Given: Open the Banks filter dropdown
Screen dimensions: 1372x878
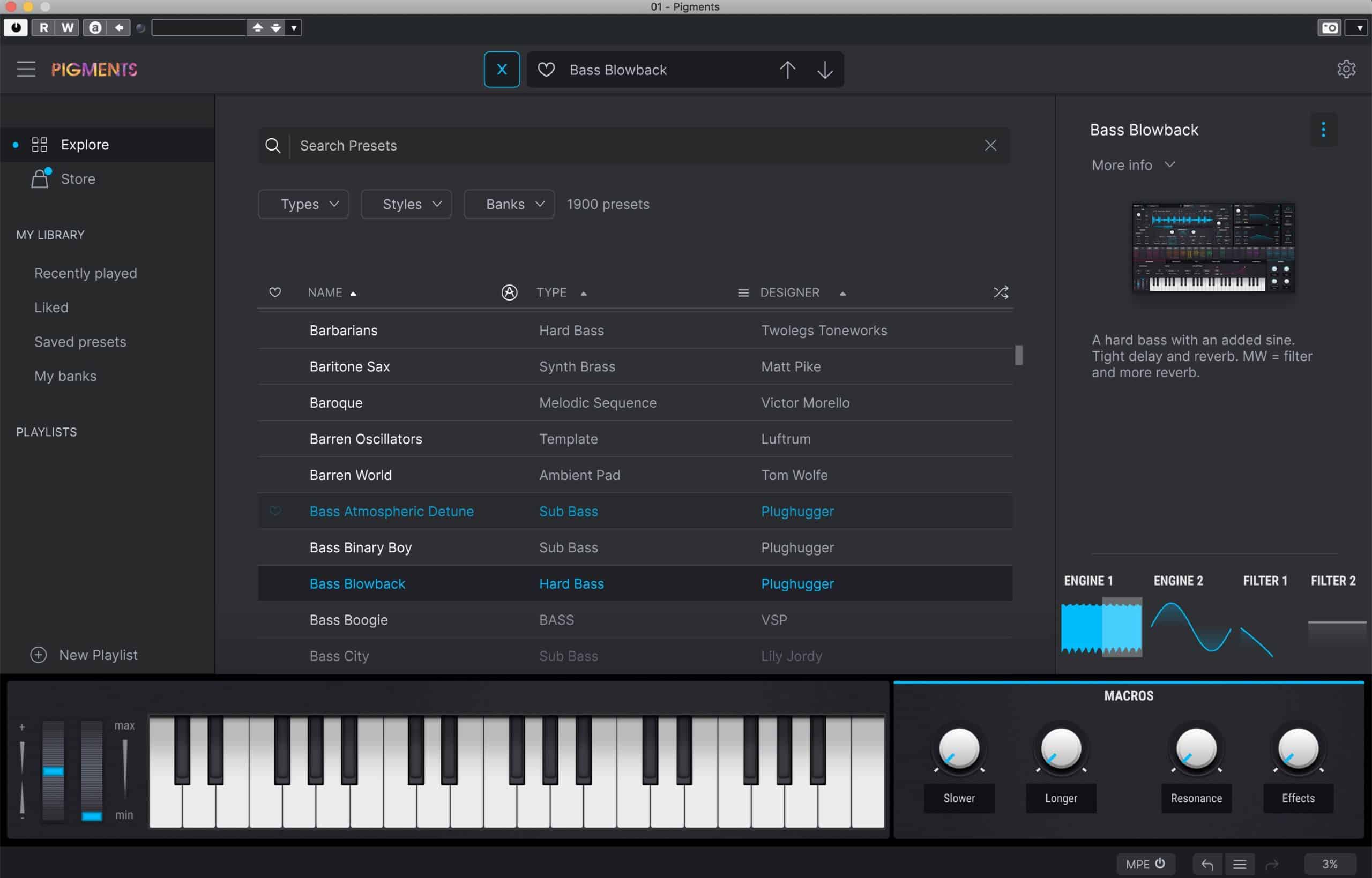Looking at the screenshot, I should click(x=509, y=204).
